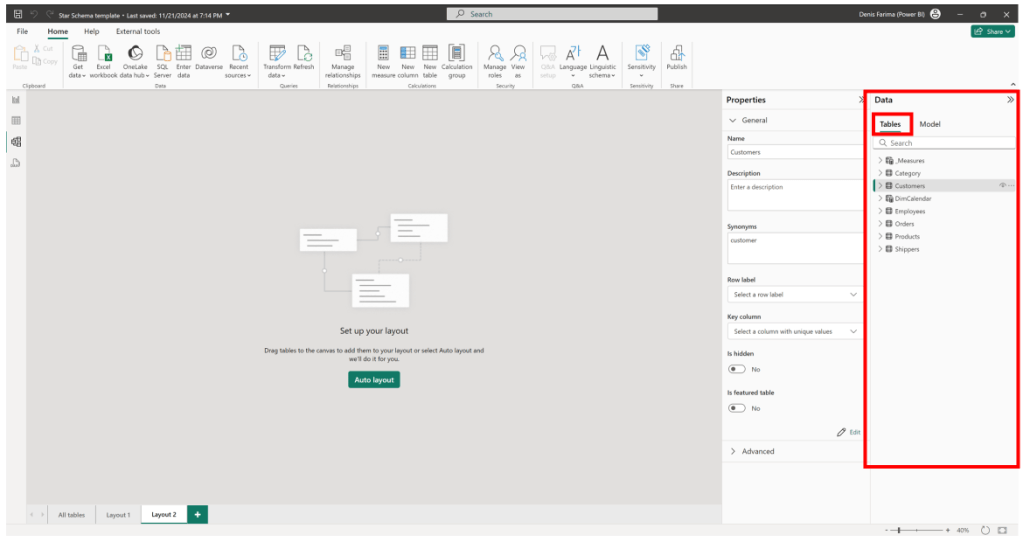Viewport: 1023px width, 542px height.
Task: Switch to Report view in left sidebar
Action: [16, 100]
